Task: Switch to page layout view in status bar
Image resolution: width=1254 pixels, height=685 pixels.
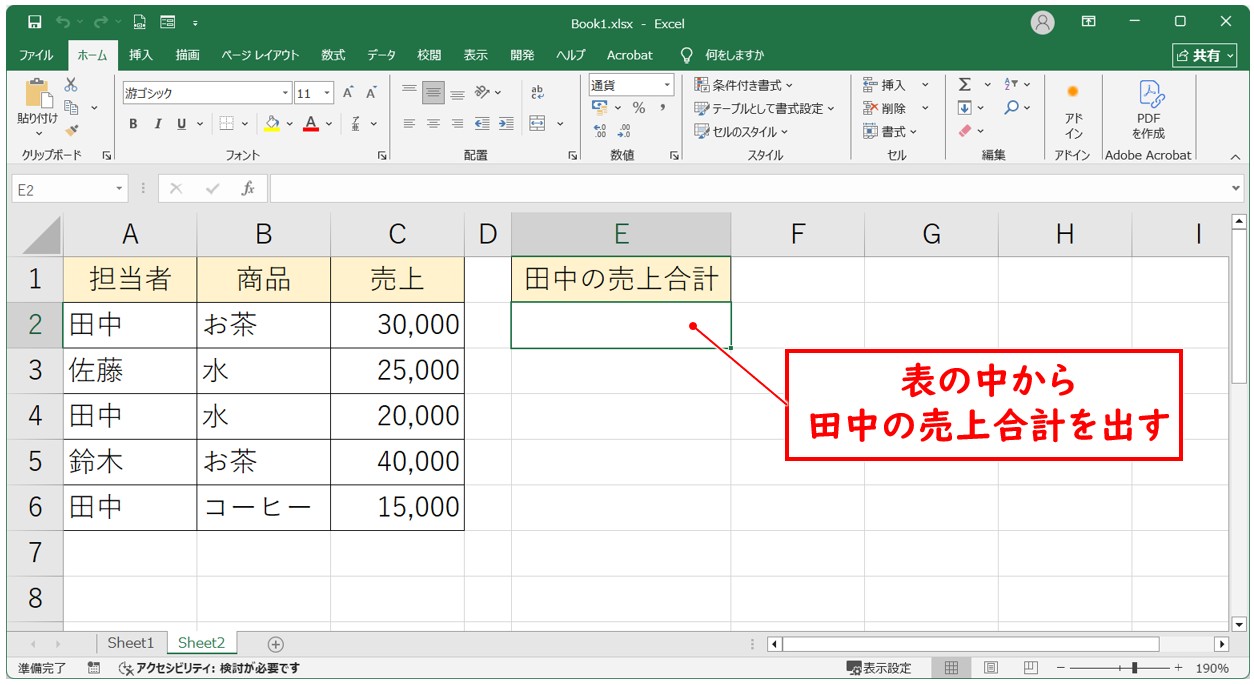Action: pos(990,668)
